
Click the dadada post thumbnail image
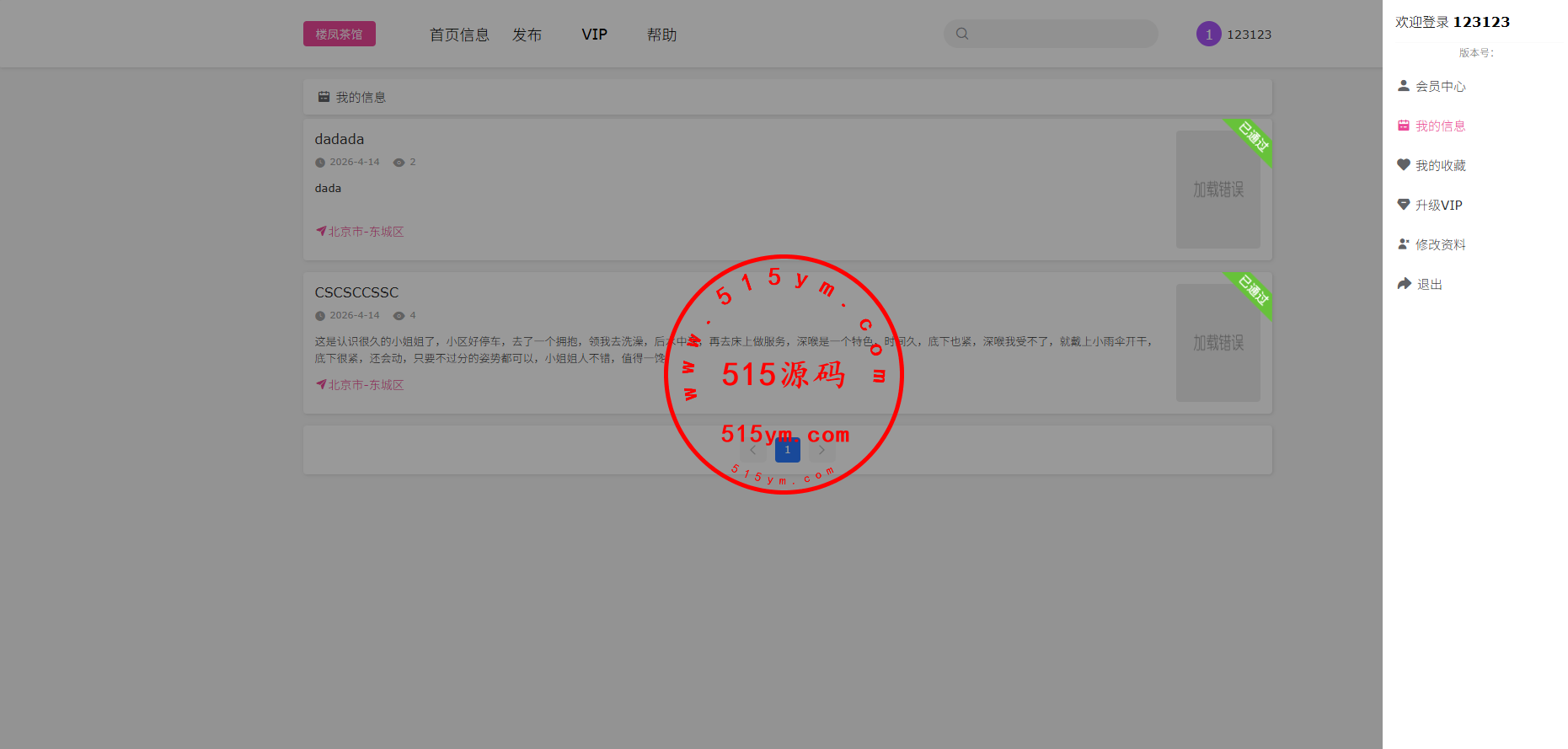[x=1217, y=190]
